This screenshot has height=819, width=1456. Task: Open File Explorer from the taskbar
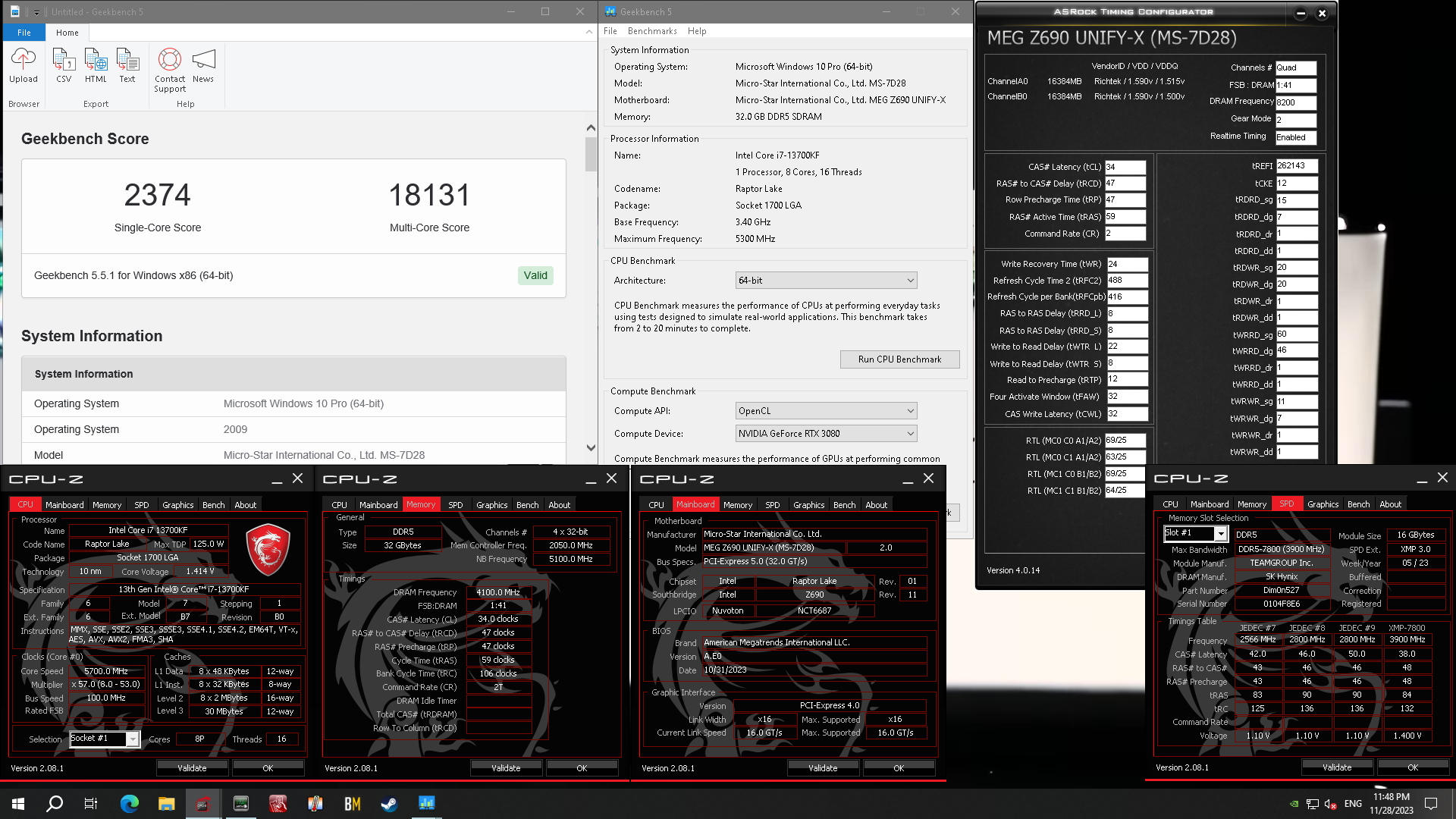[x=167, y=804]
